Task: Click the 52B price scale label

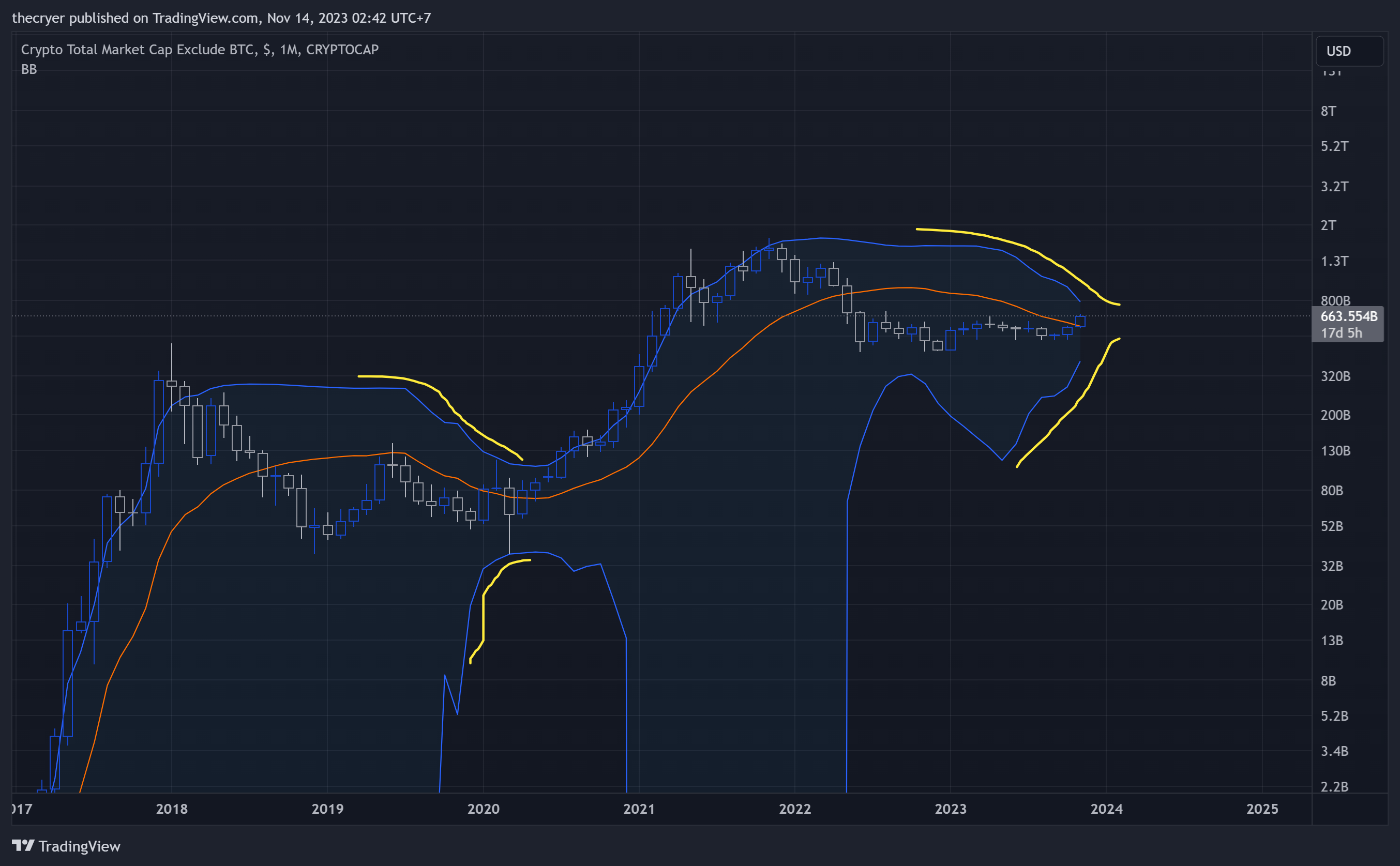Action: pos(1331,526)
